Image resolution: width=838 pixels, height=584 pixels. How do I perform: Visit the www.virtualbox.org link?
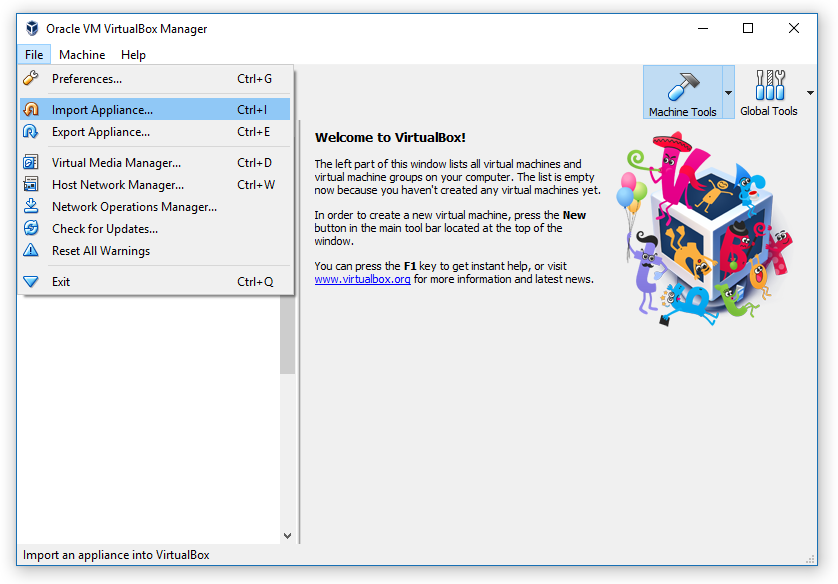pos(362,280)
